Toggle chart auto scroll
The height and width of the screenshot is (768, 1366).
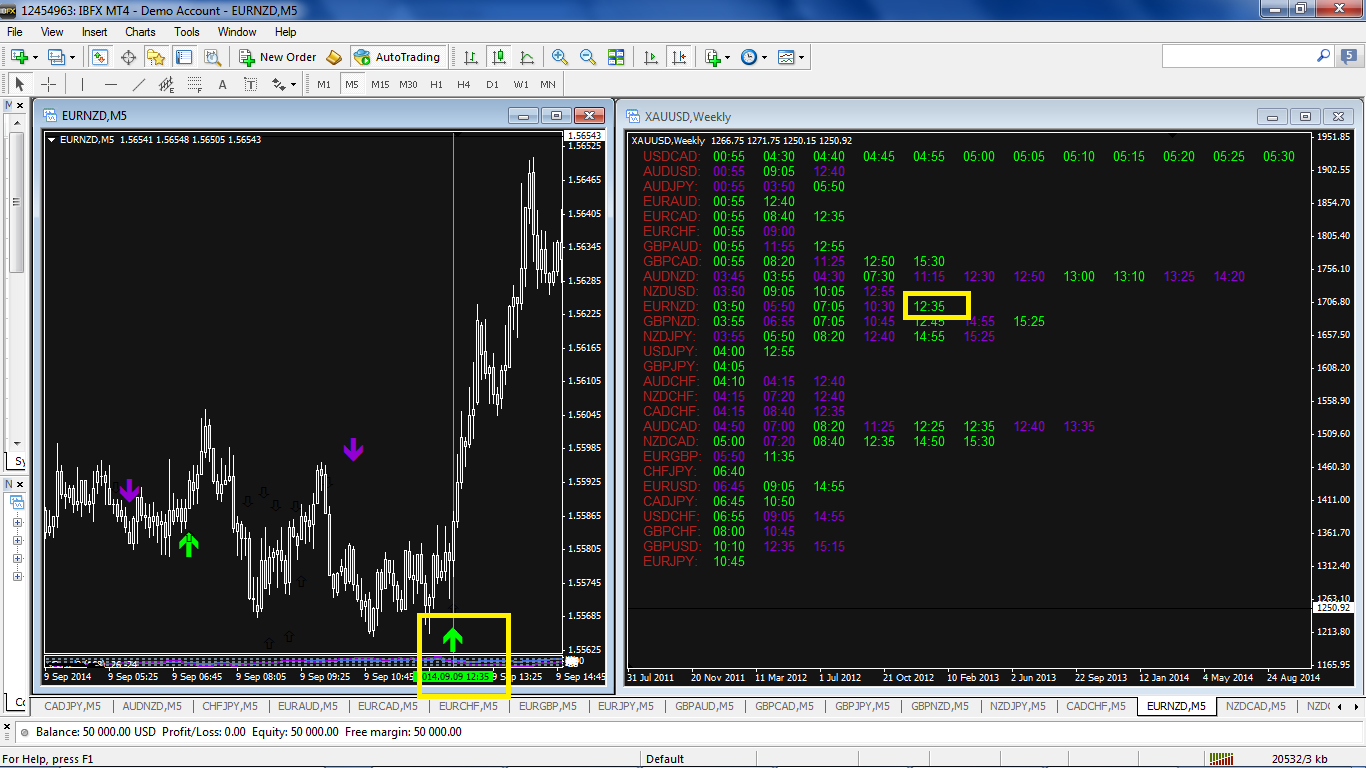pos(652,57)
